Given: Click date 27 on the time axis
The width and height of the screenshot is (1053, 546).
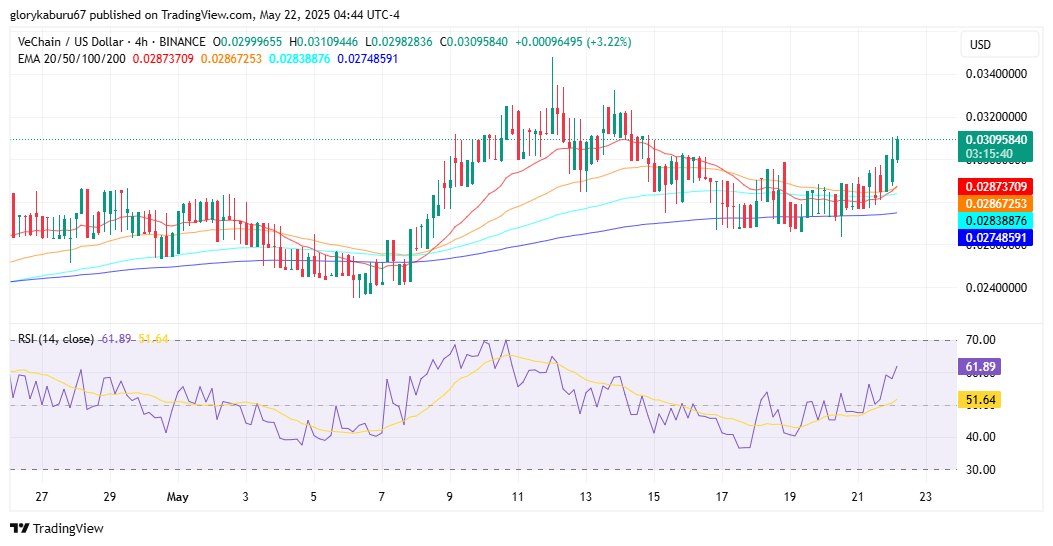Looking at the screenshot, I should point(42,497).
